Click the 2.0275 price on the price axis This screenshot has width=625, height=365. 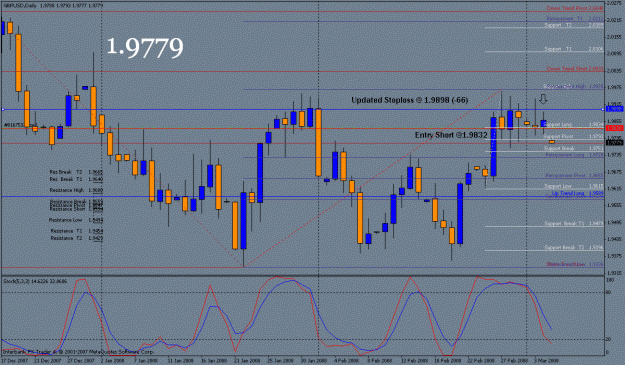[x=614, y=3]
